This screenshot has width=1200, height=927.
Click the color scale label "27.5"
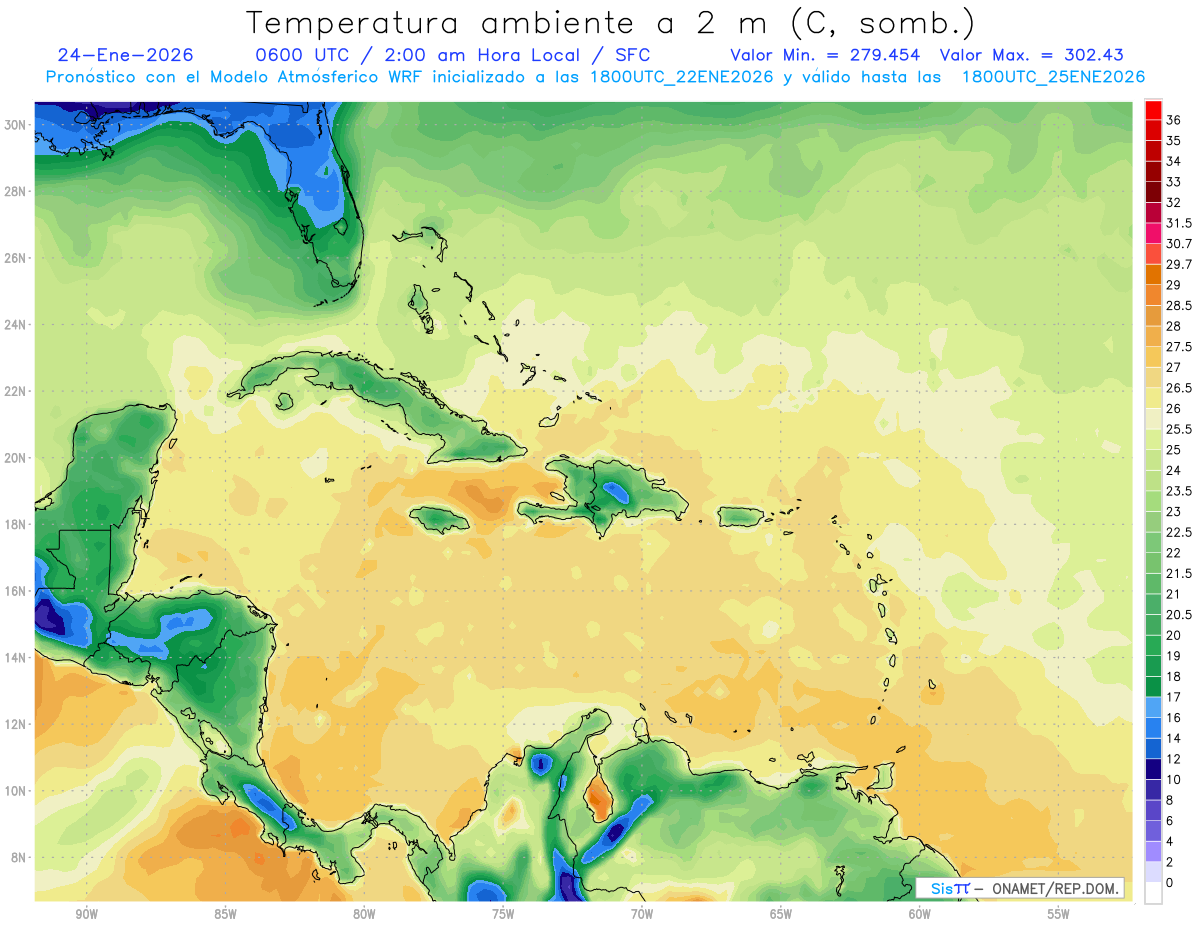pyautogui.click(x=1179, y=346)
